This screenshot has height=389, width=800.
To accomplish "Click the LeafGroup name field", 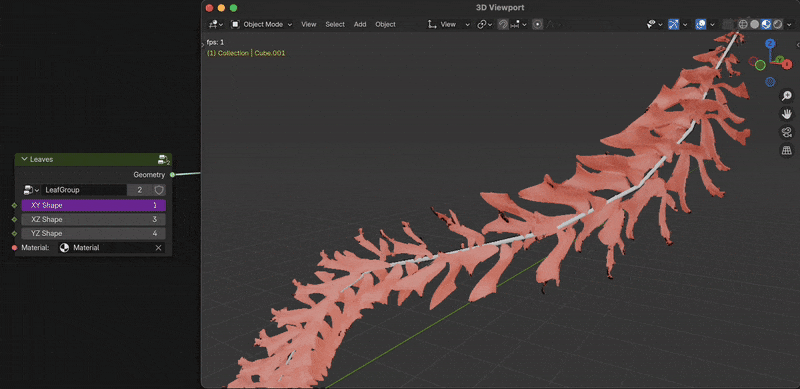I will coord(84,190).
